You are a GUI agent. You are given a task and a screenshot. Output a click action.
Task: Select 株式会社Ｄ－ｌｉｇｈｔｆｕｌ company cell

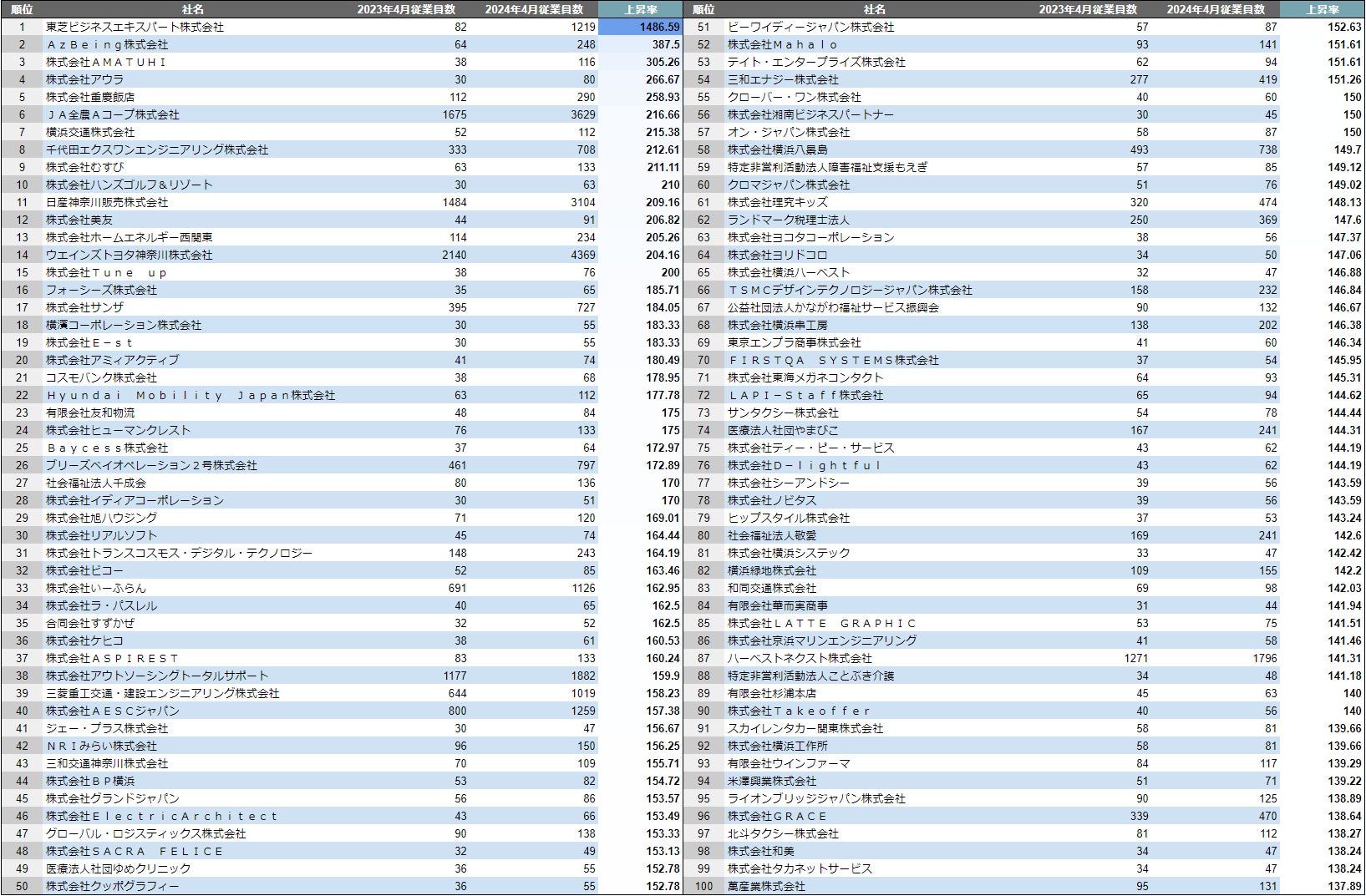pyautogui.click(x=805, y=465)
